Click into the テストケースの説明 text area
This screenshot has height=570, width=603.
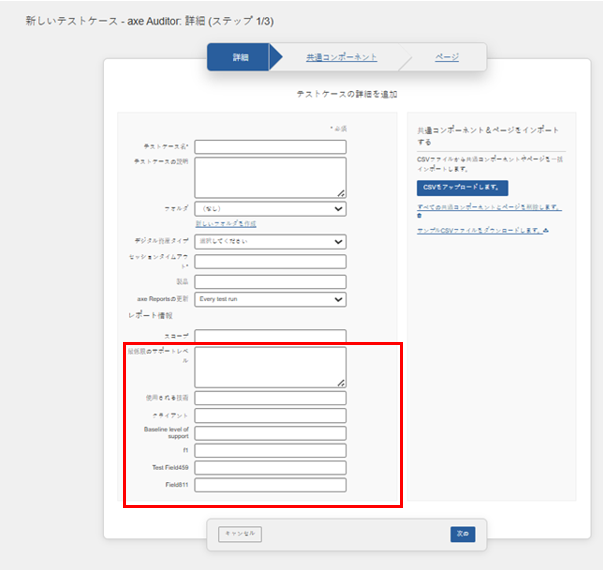coord(270,177)
